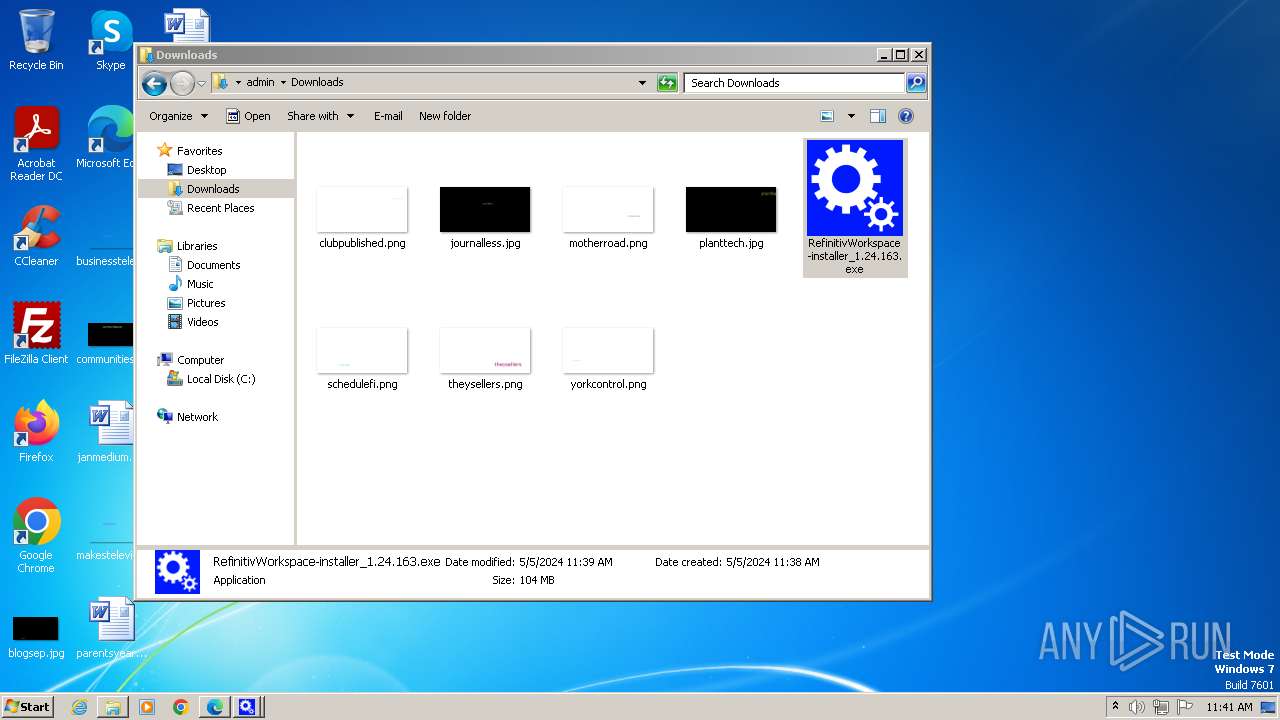The image size is (1280, 720).
Task: Open the Start menu
Action: [x=28, y=707]
